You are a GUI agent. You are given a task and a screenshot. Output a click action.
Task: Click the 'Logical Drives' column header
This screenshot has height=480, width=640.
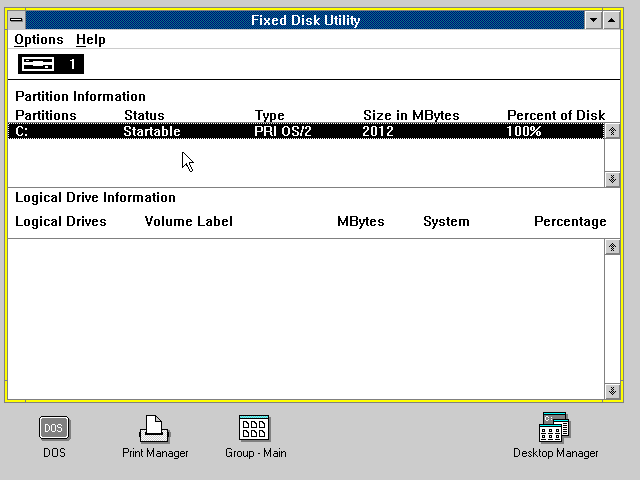(61, 222)
